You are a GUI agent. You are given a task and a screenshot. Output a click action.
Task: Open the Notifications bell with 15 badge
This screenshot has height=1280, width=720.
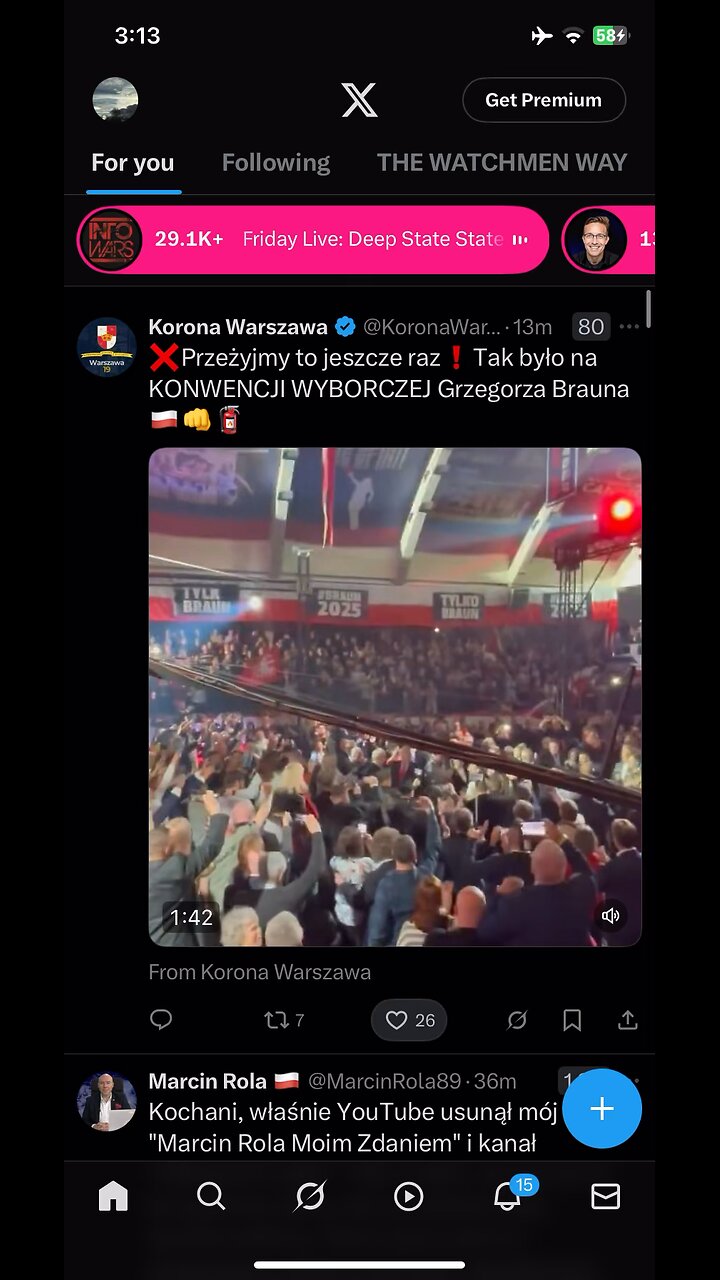pyautogui.click(x=509, y=1195)
